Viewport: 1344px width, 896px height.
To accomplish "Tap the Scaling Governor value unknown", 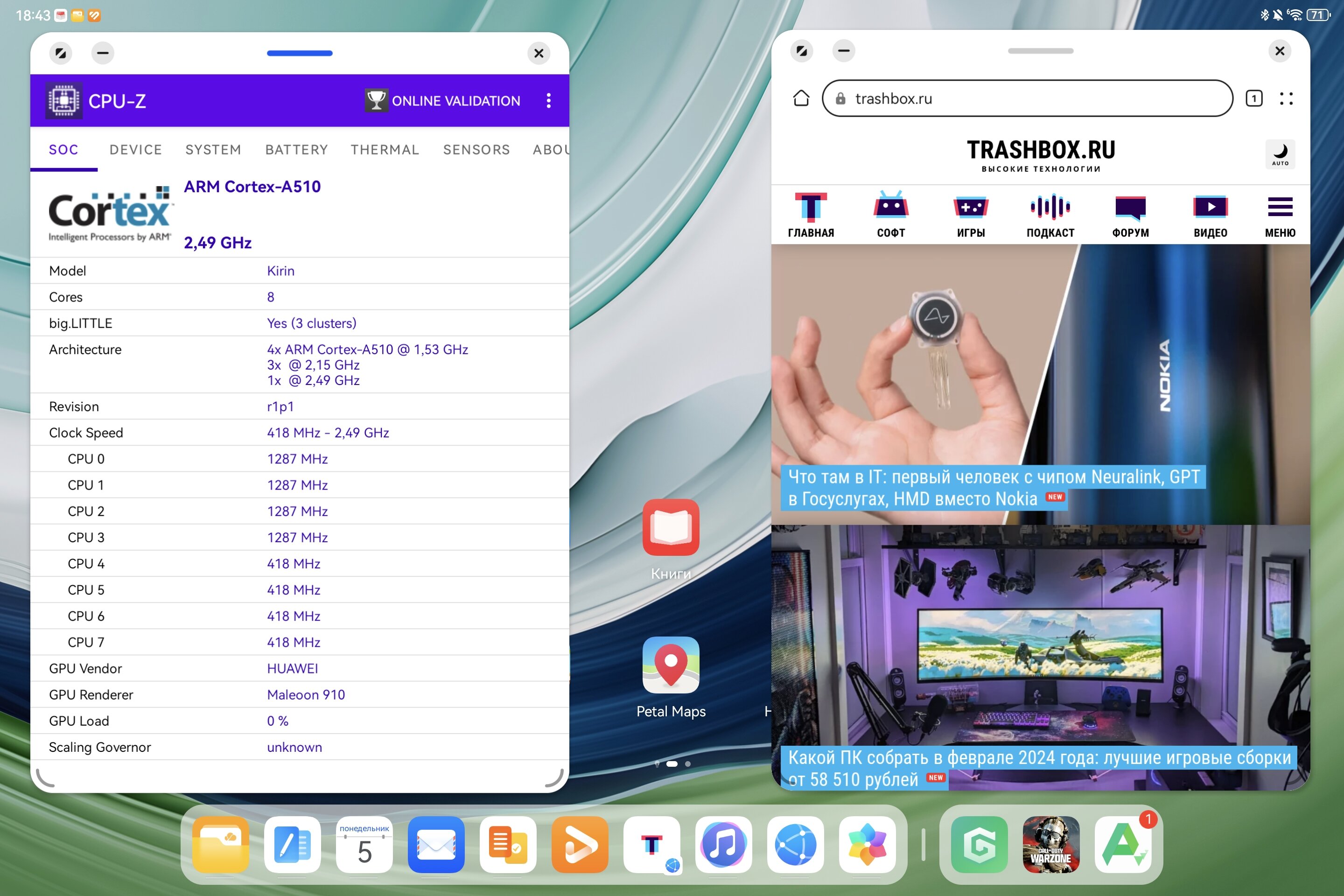I will pyautogui.click(x=294, y=748).
